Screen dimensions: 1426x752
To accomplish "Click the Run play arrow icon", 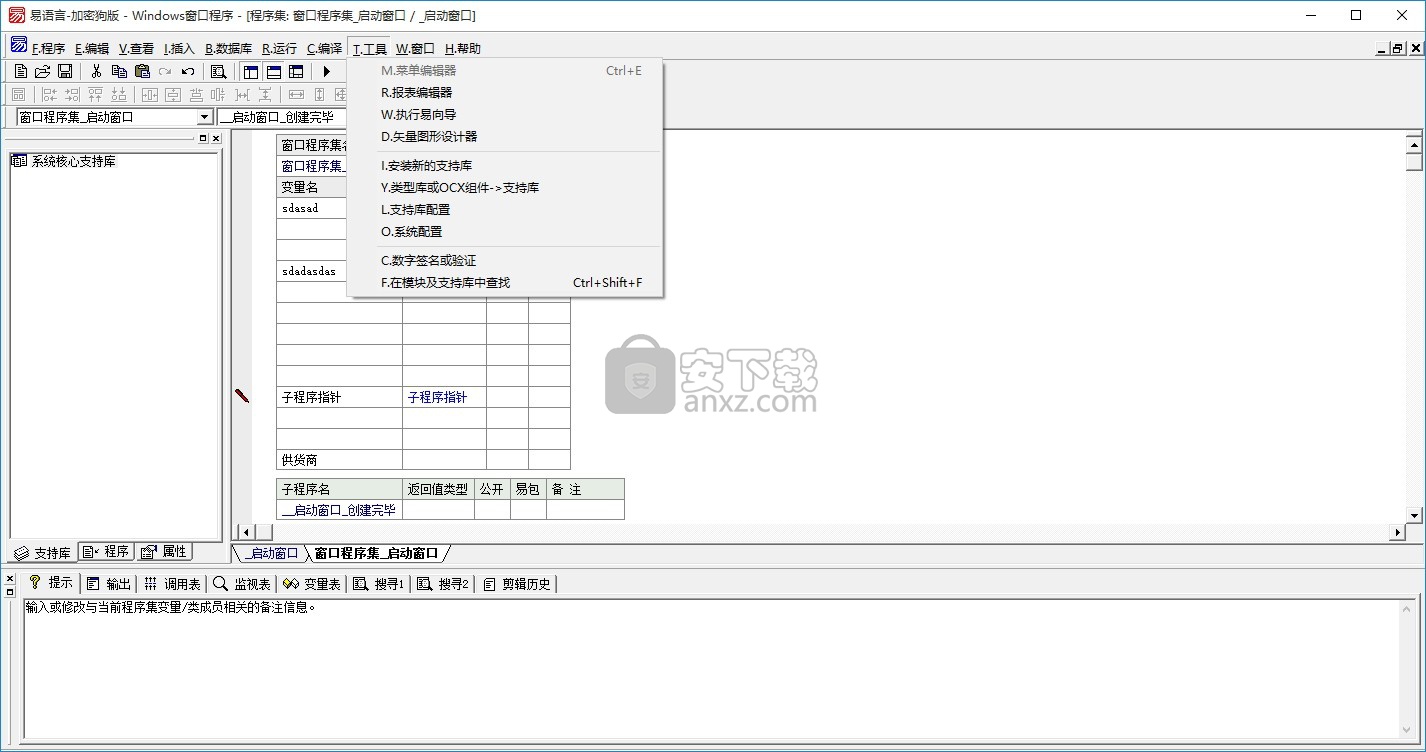I will click(x=326, y=71).
